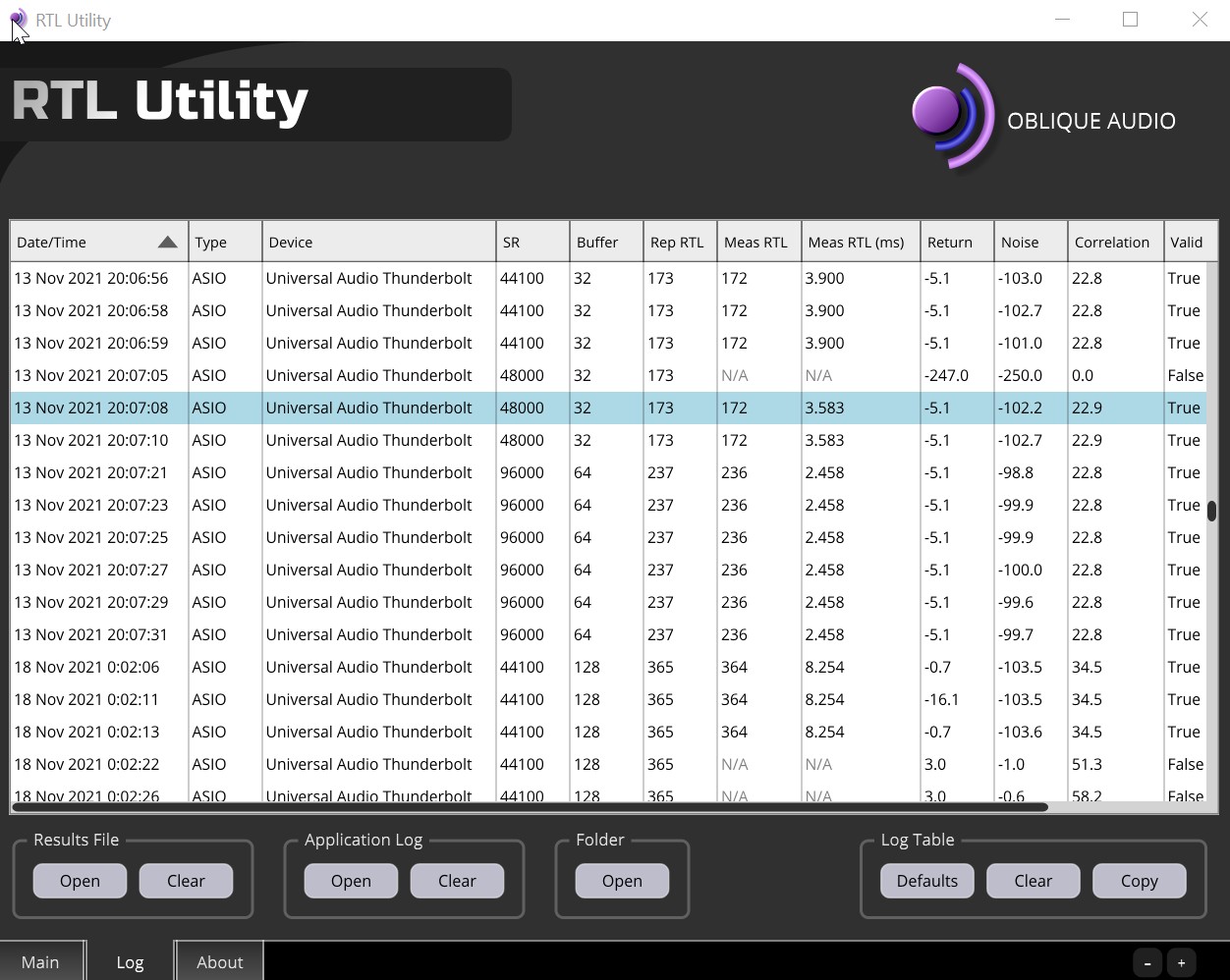Click the vertical scrollbar thumb

1212,511
